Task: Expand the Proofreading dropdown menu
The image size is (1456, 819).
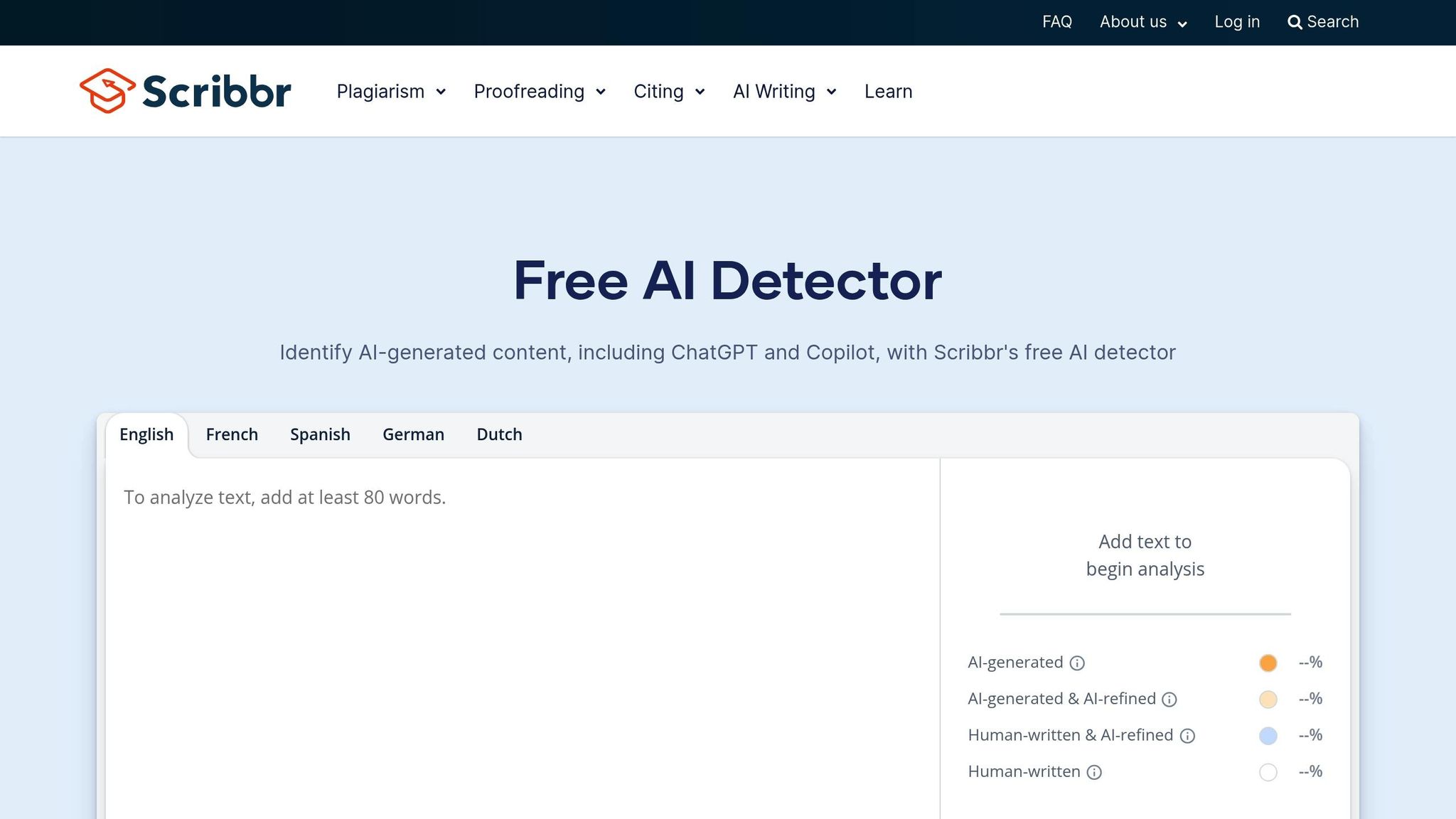Action: [540, 92]
